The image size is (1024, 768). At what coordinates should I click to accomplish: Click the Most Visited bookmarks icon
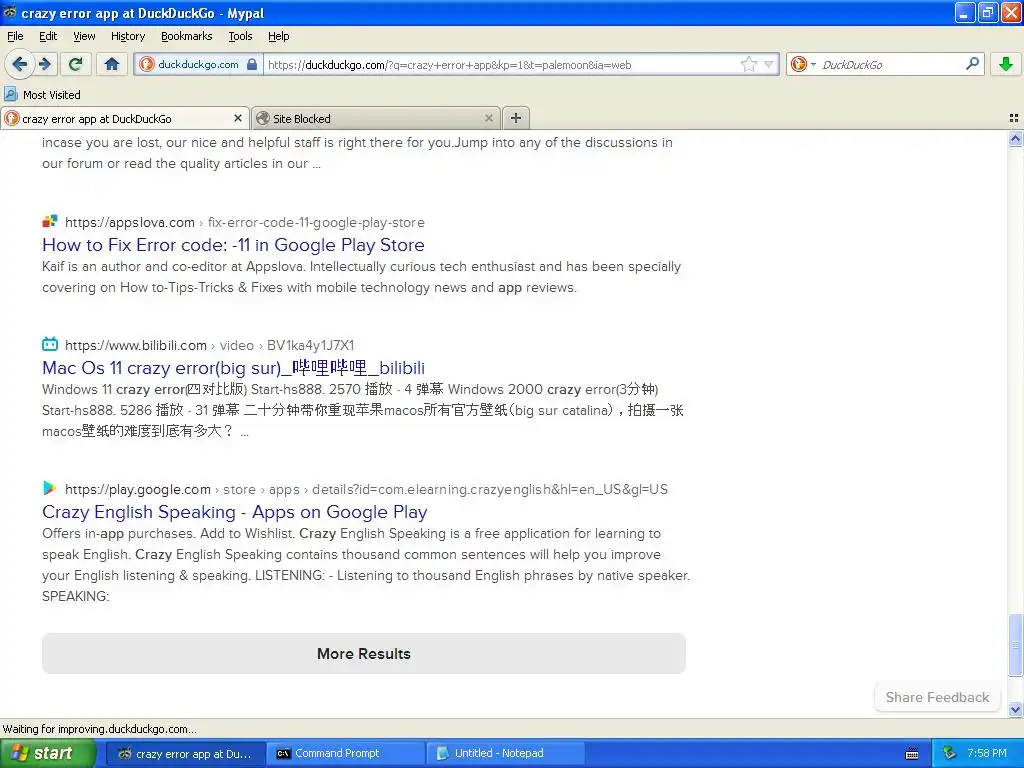[10, 94]
